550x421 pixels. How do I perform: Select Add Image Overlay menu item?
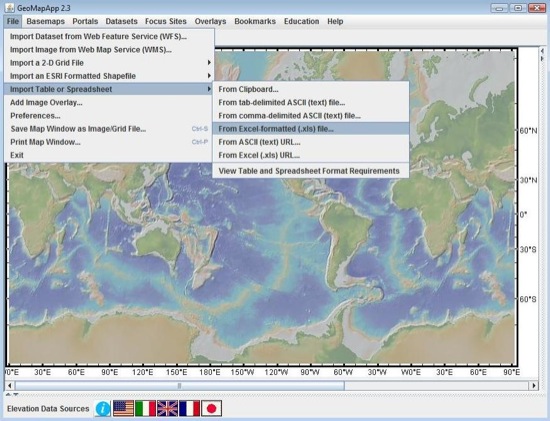pos(108,102)
